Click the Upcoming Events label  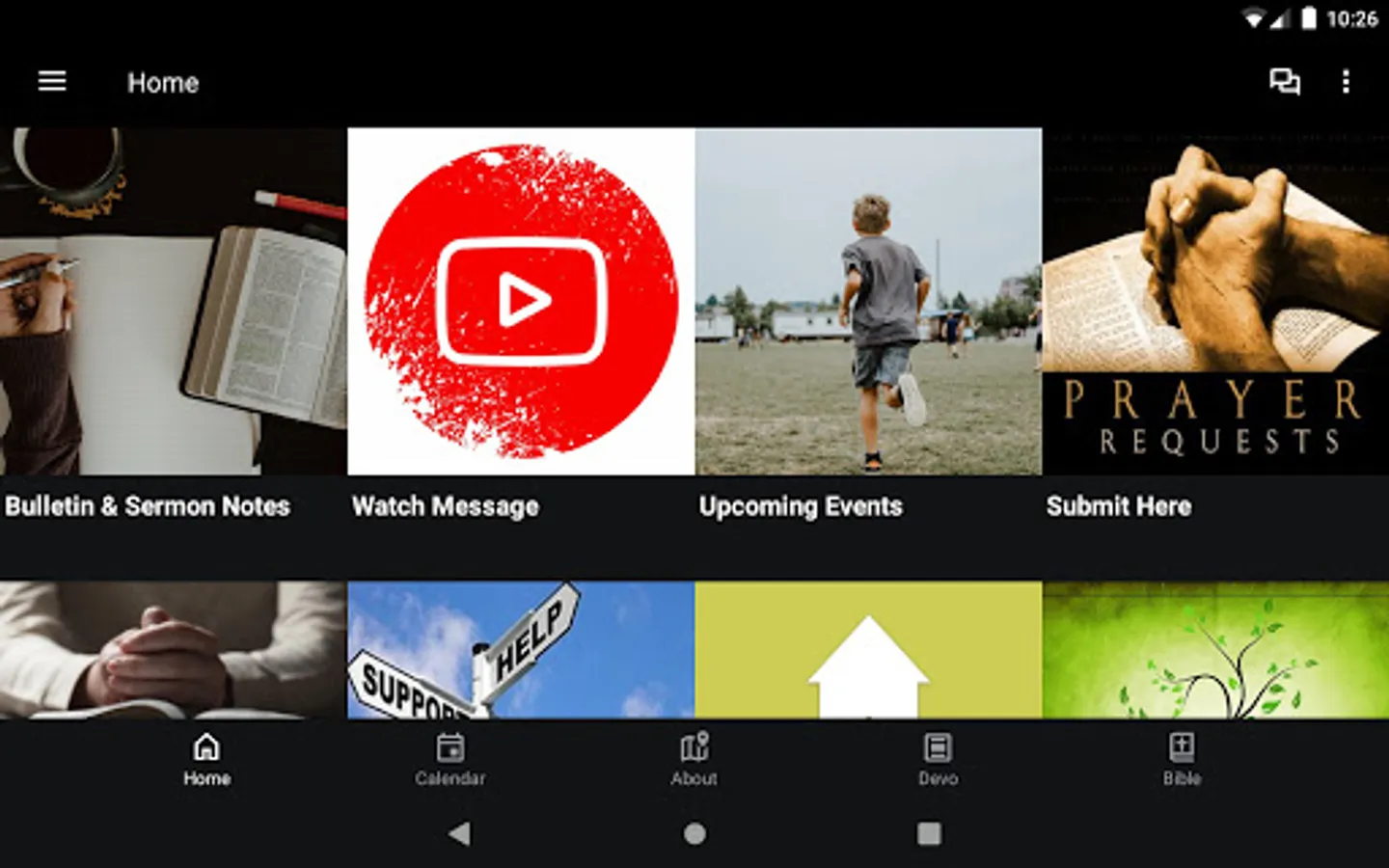[x=801, y=506]
